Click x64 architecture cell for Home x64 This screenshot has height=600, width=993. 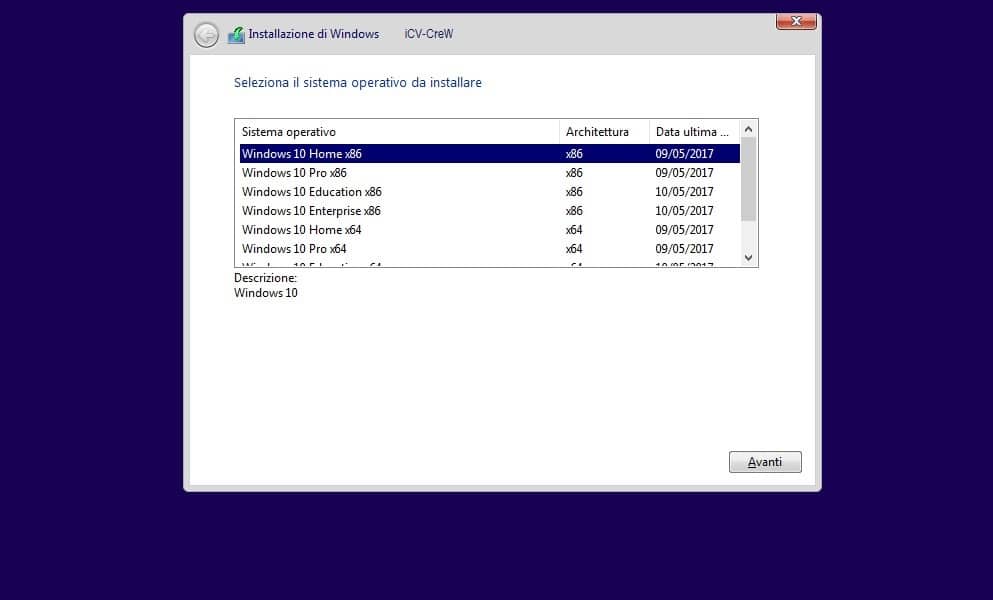574,230
